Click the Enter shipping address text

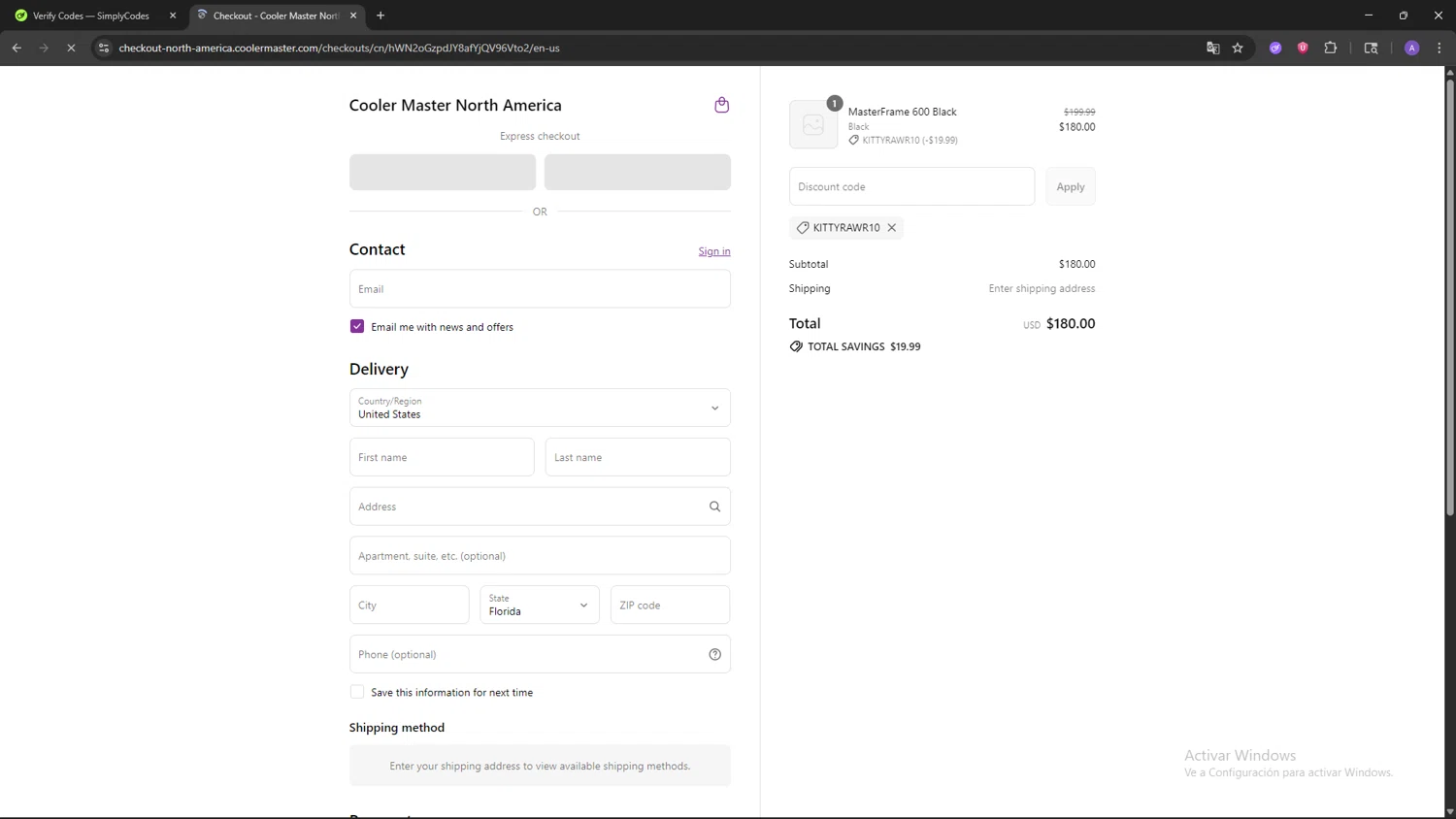coord(1042,288)
